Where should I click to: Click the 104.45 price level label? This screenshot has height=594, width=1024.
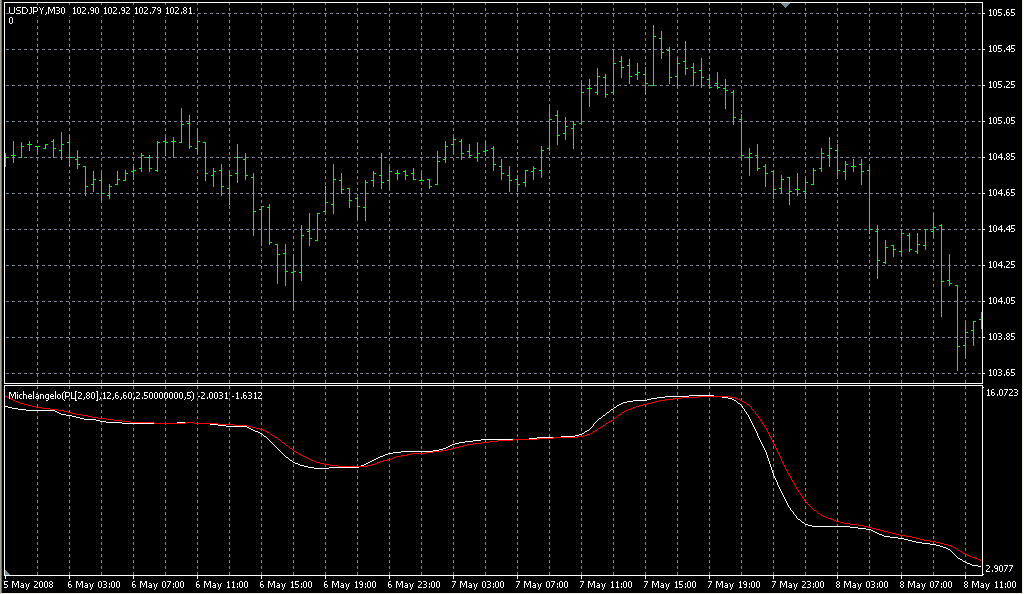pyautogui.click(x=1000, y=229)
